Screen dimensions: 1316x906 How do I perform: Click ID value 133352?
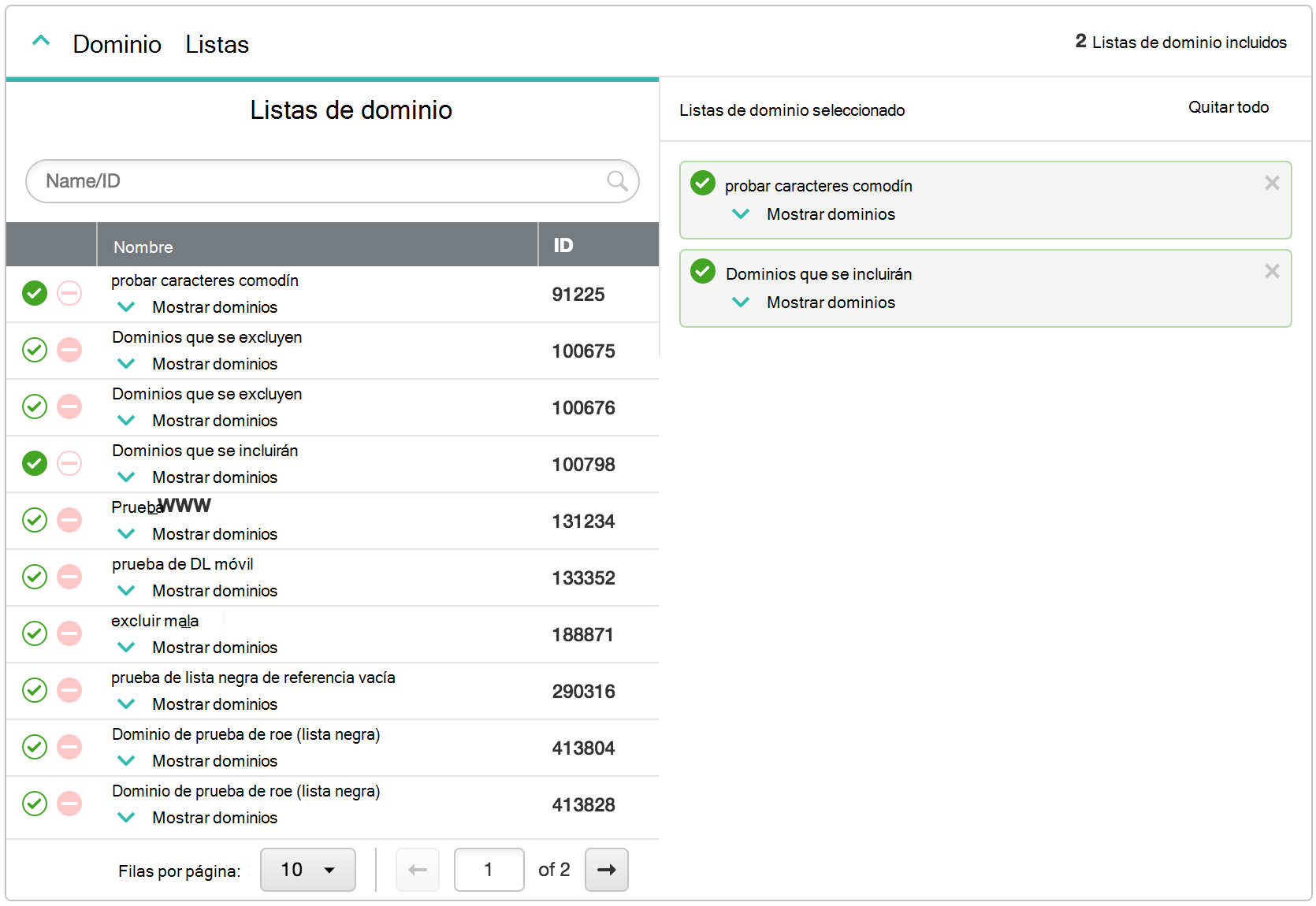[583, 578]
